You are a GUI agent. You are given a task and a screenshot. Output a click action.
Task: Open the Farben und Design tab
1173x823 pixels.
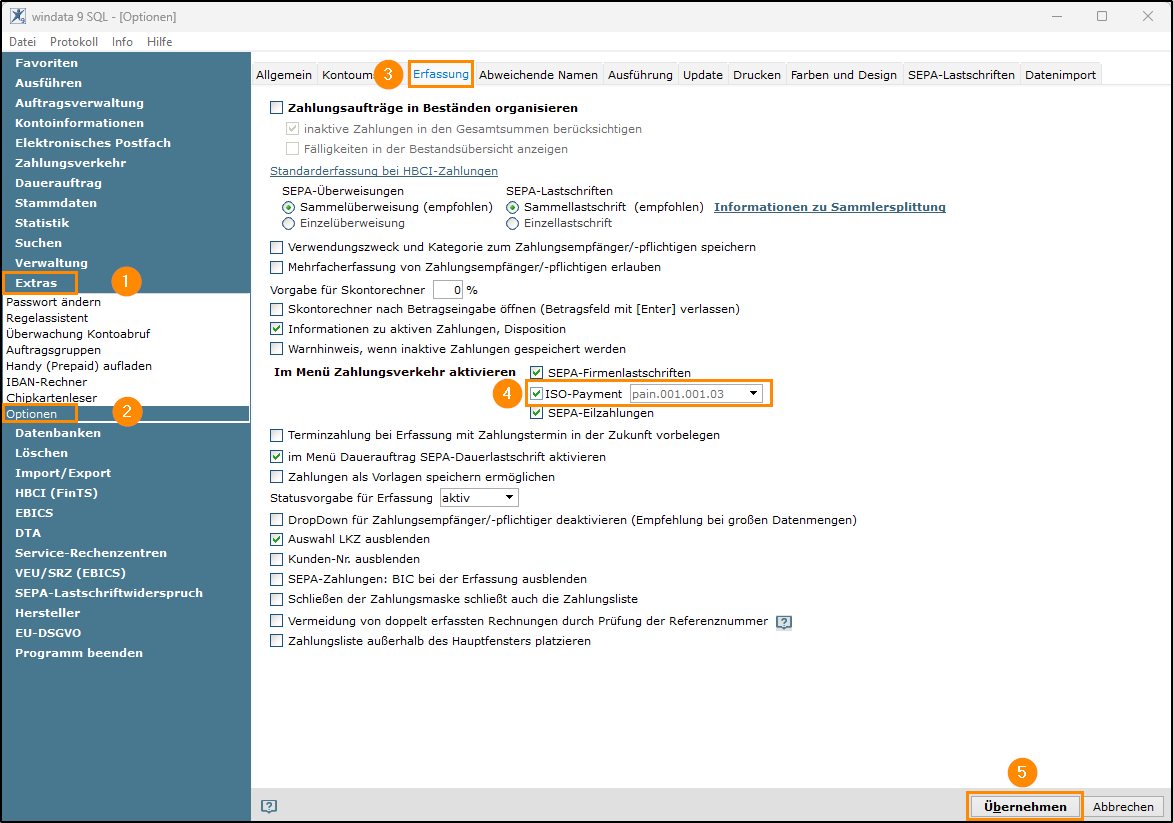pos(844,75)
